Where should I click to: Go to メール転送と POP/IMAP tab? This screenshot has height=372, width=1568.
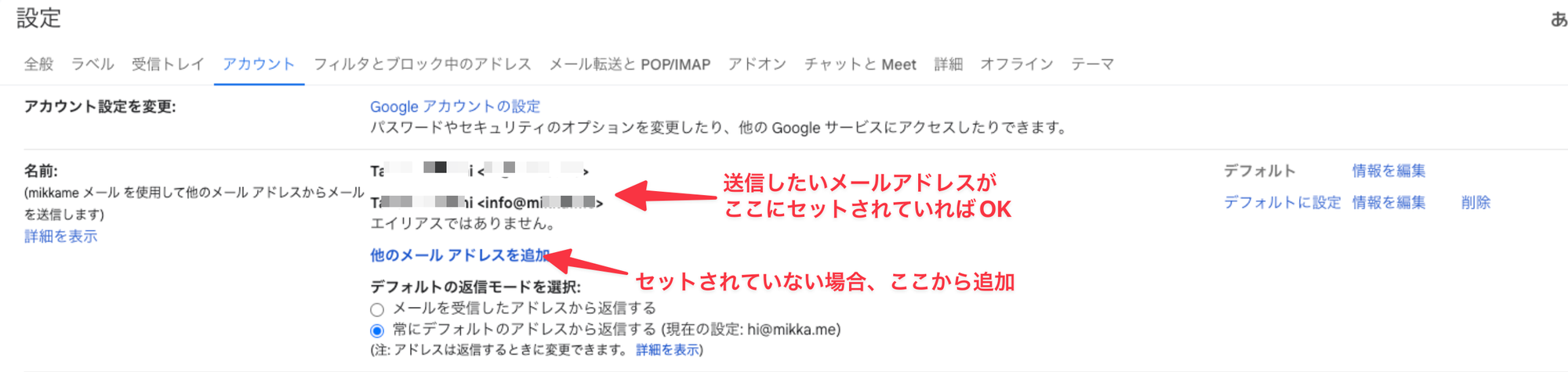tap(630, 64)
